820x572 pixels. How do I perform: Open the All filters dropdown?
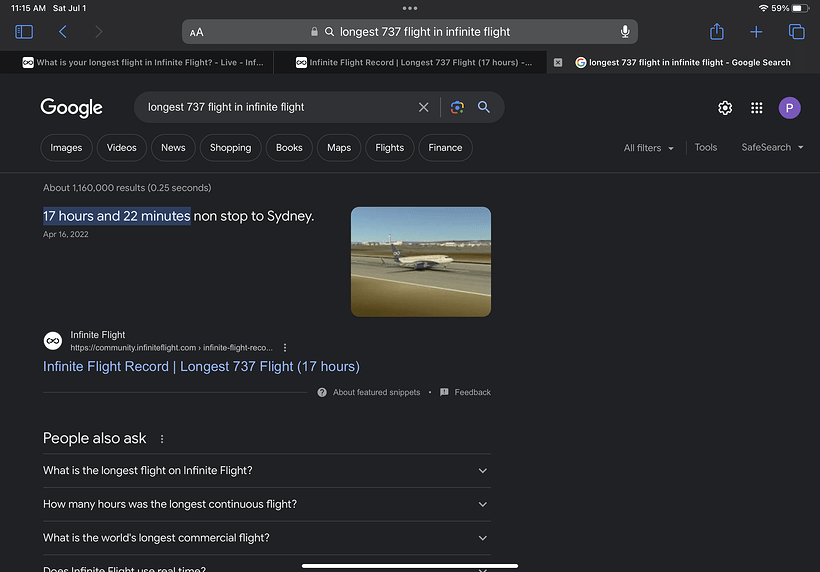[648, 148]
